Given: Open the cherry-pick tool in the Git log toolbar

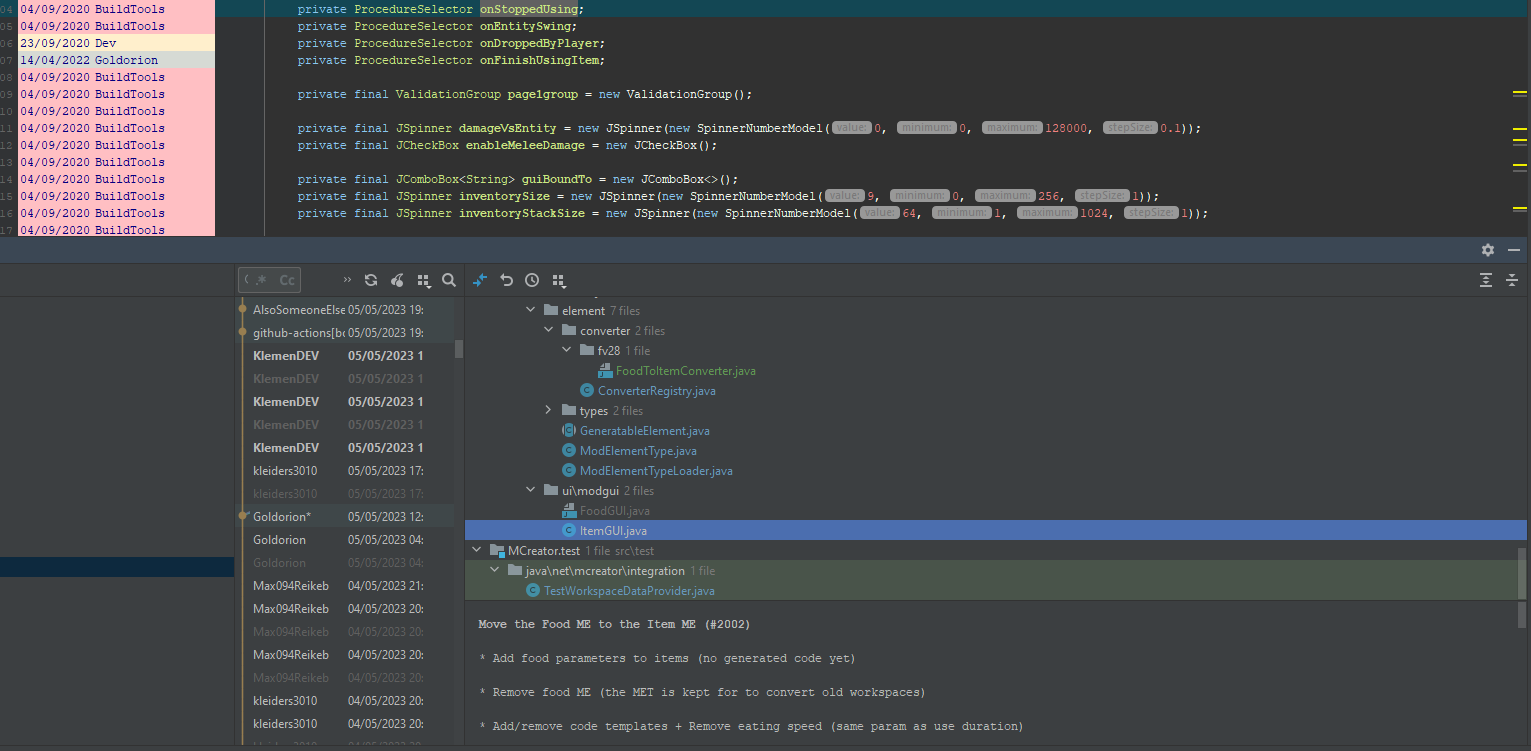Looking at the screenshot, I should 396,280.
